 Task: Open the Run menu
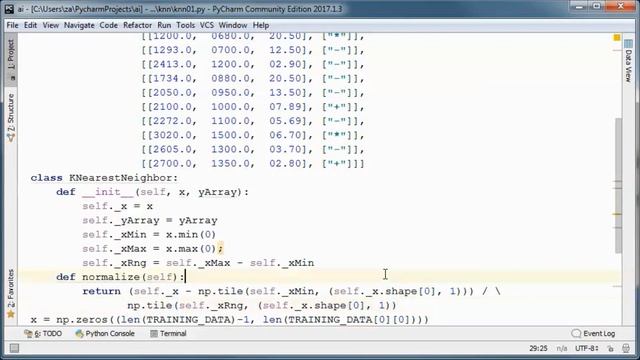164,25
